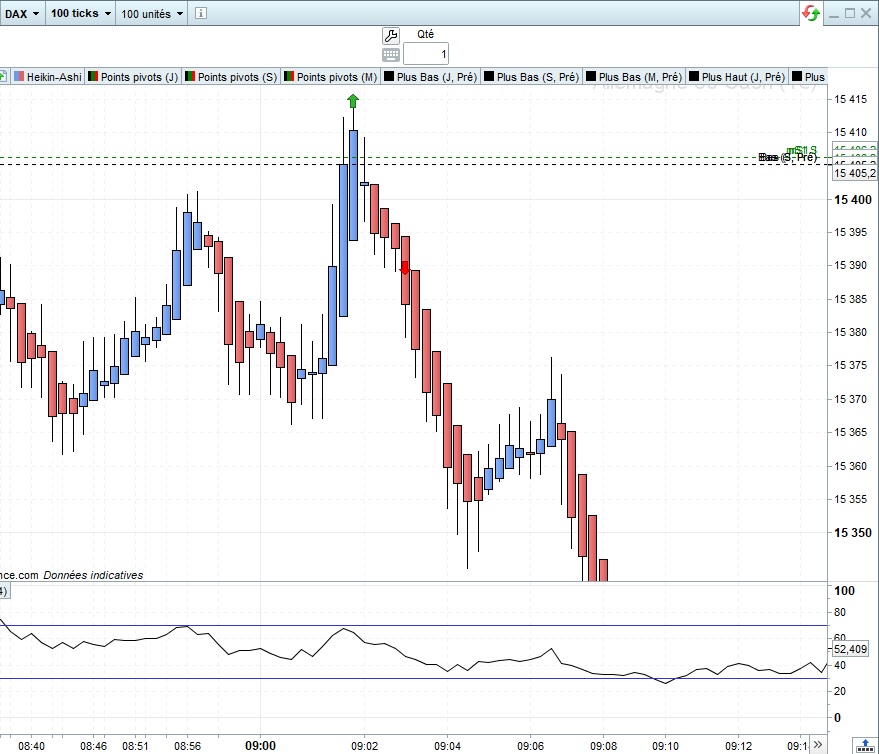Click the Qté quantity input field
879x754 pixels.
426,54
